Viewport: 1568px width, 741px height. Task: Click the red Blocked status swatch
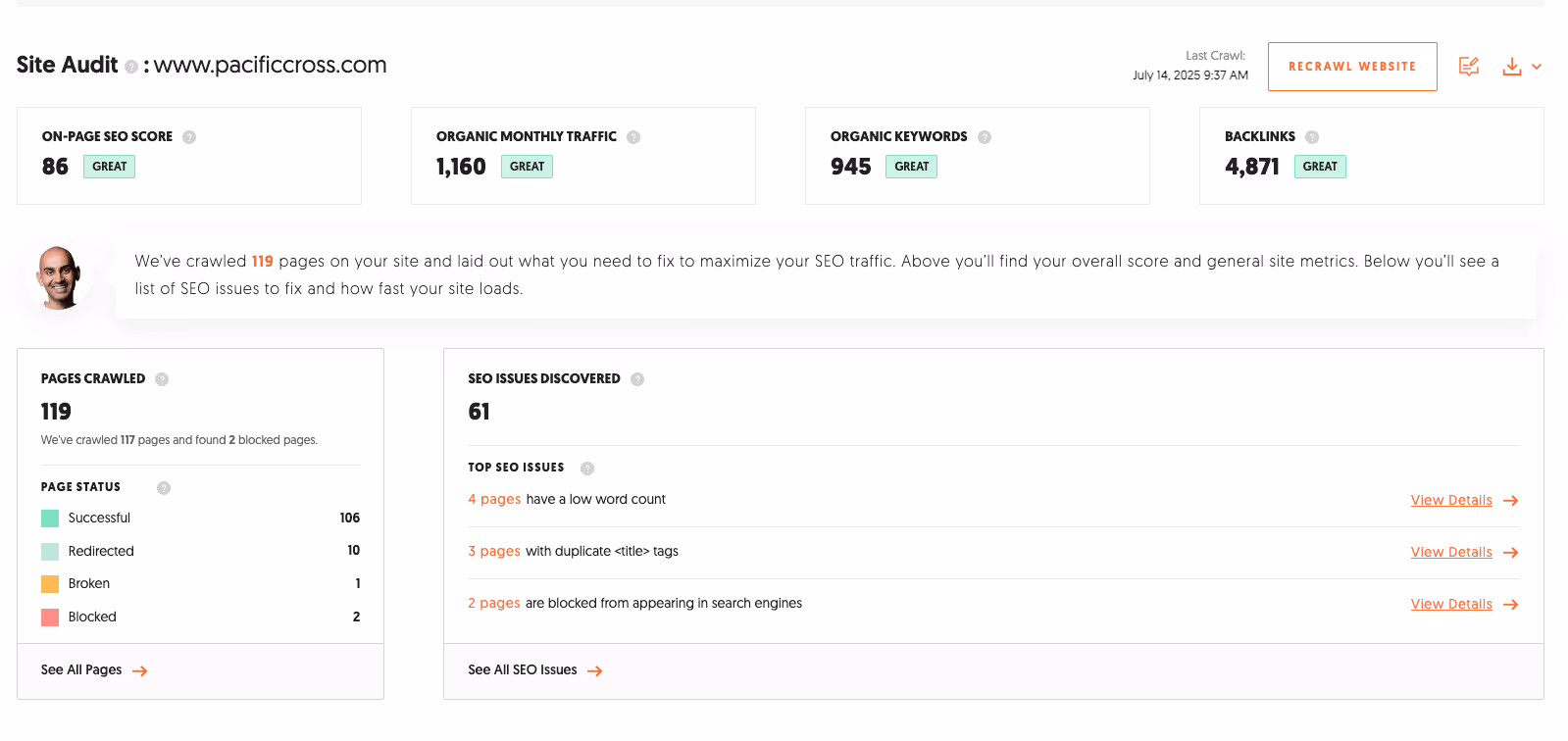point(50,617)
